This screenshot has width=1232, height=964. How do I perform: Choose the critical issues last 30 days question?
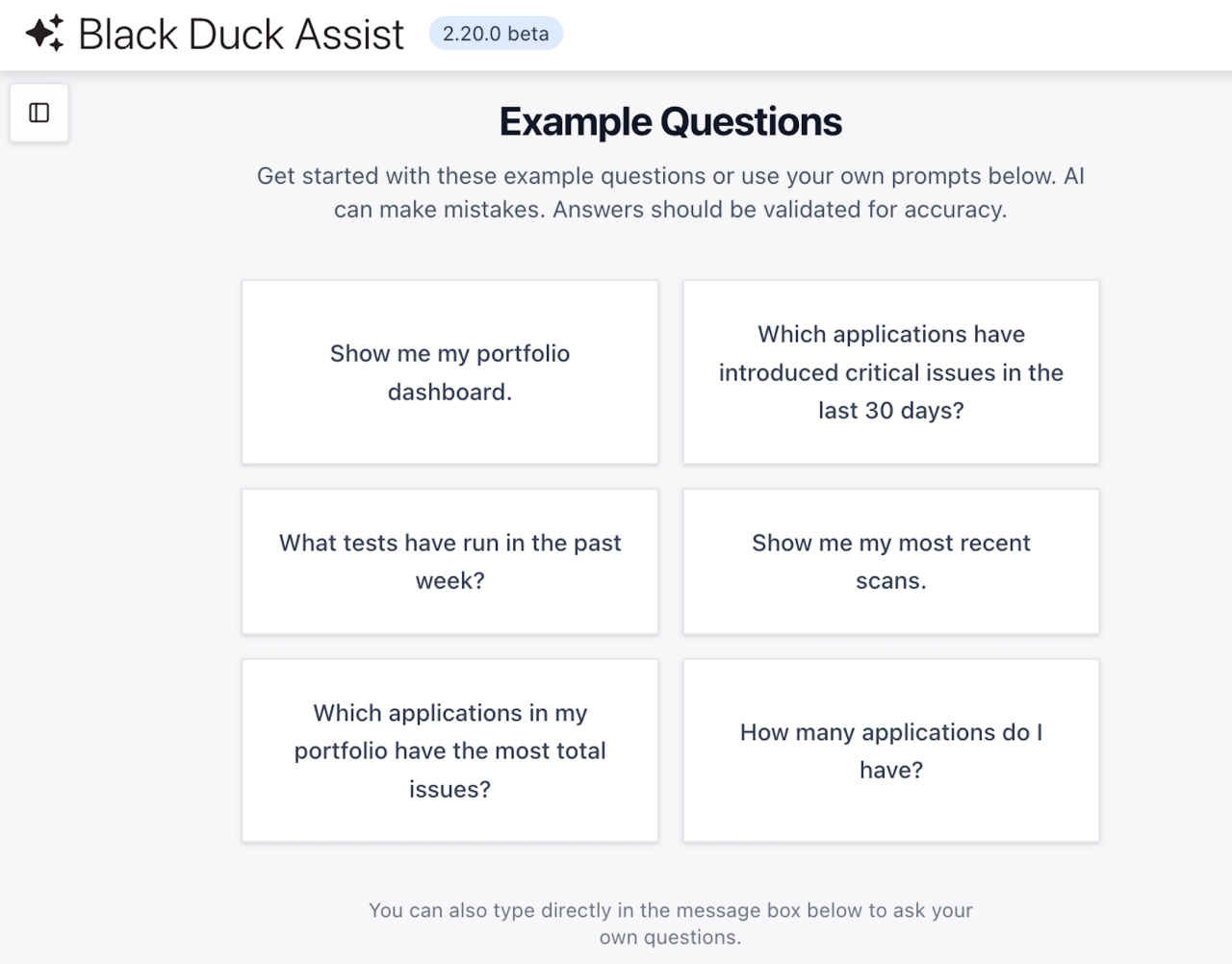coord(890,372)
